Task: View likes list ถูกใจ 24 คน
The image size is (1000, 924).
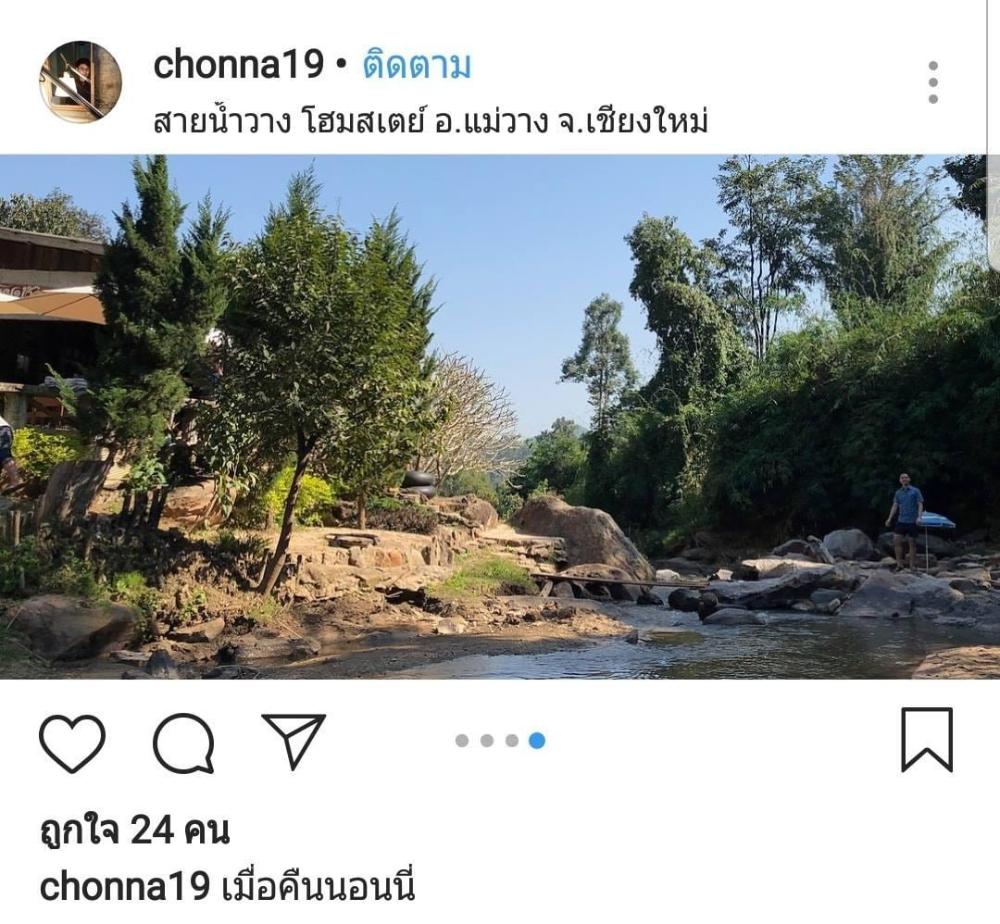Action: 135,830
